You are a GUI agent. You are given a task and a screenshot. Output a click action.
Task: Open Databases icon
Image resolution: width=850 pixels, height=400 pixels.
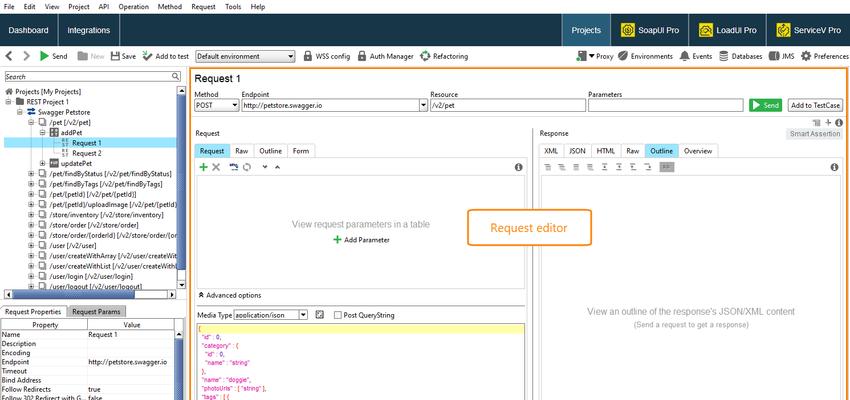[724, 56]
